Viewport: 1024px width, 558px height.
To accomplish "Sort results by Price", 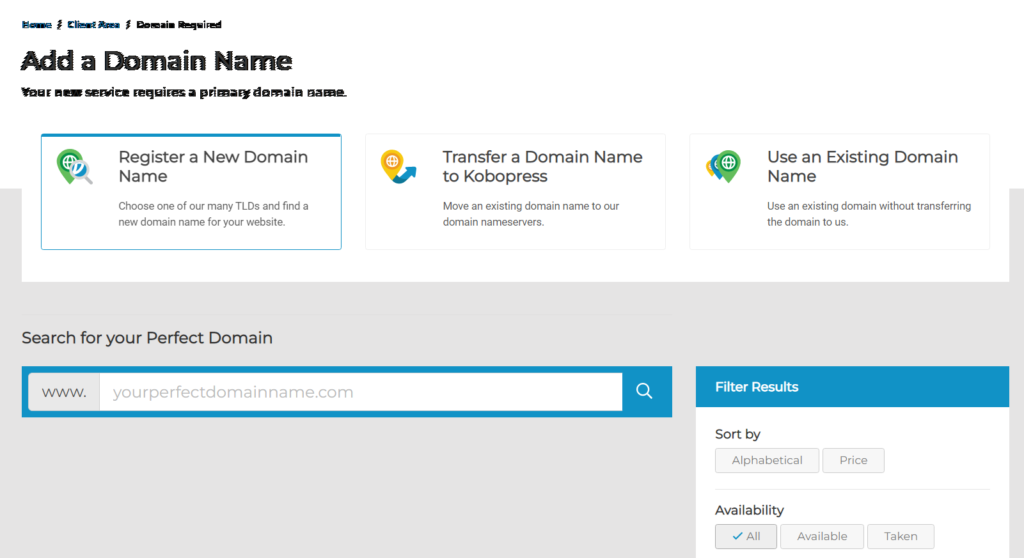I will 853,460.
